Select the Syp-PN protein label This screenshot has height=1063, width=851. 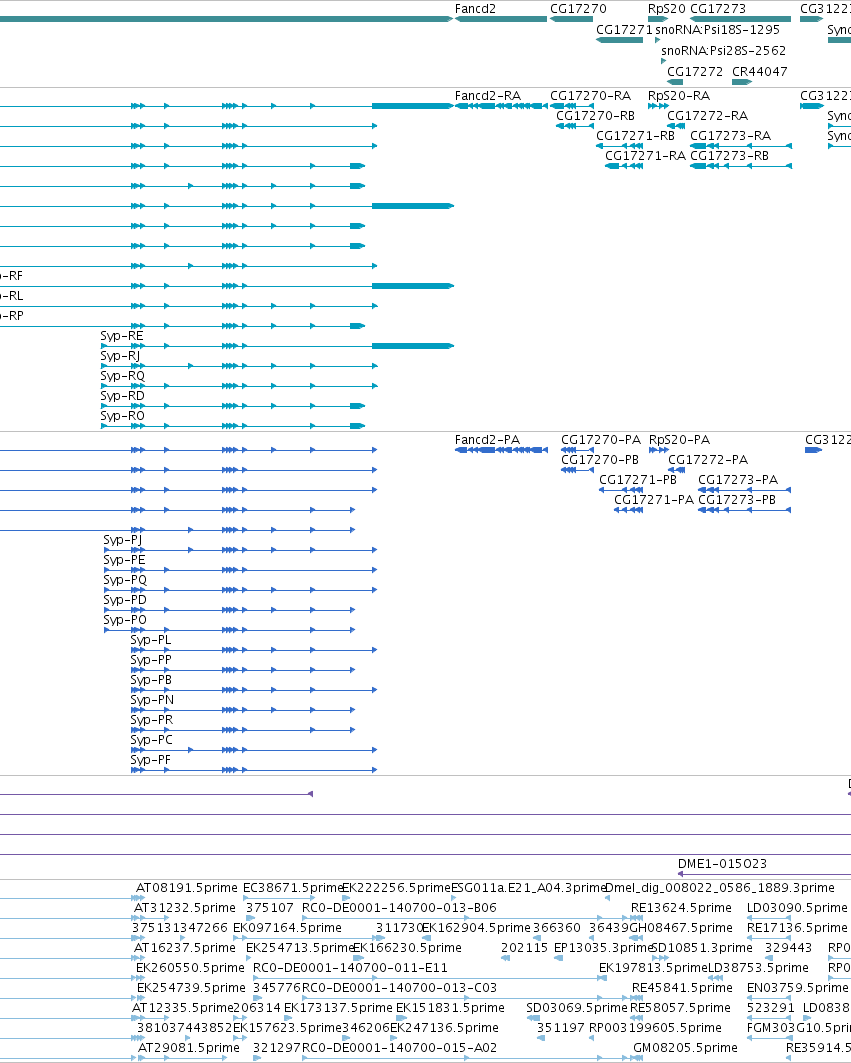[x=152, y=700]
